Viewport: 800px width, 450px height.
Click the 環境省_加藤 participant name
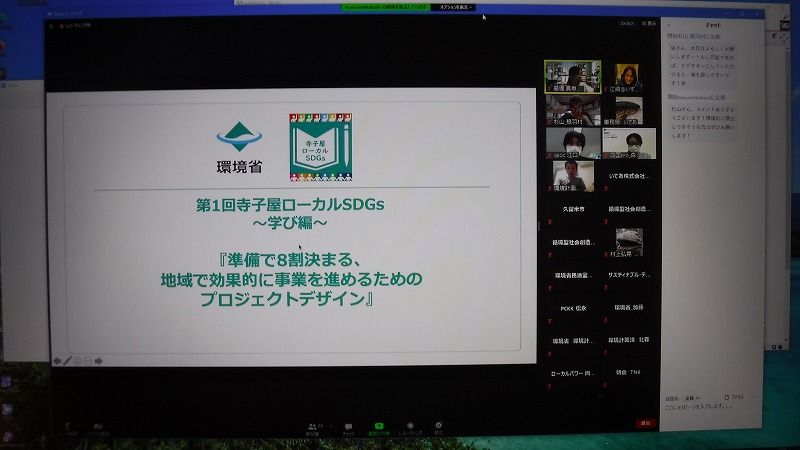point(629,307)
